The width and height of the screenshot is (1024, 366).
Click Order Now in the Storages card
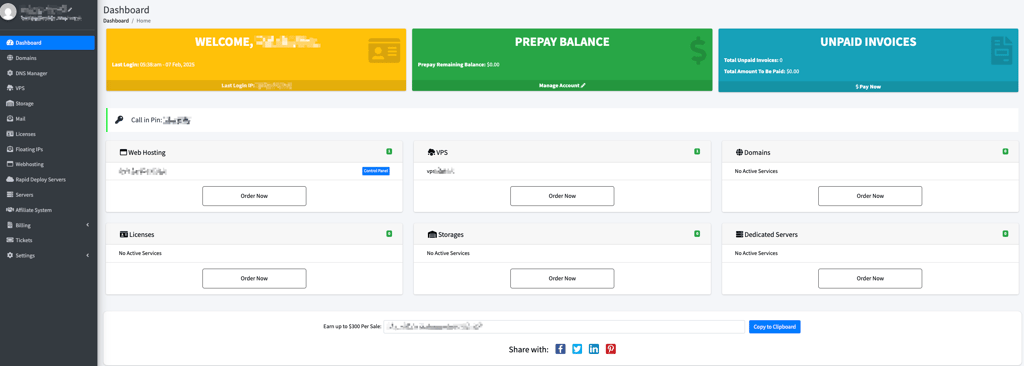(562, 278)
